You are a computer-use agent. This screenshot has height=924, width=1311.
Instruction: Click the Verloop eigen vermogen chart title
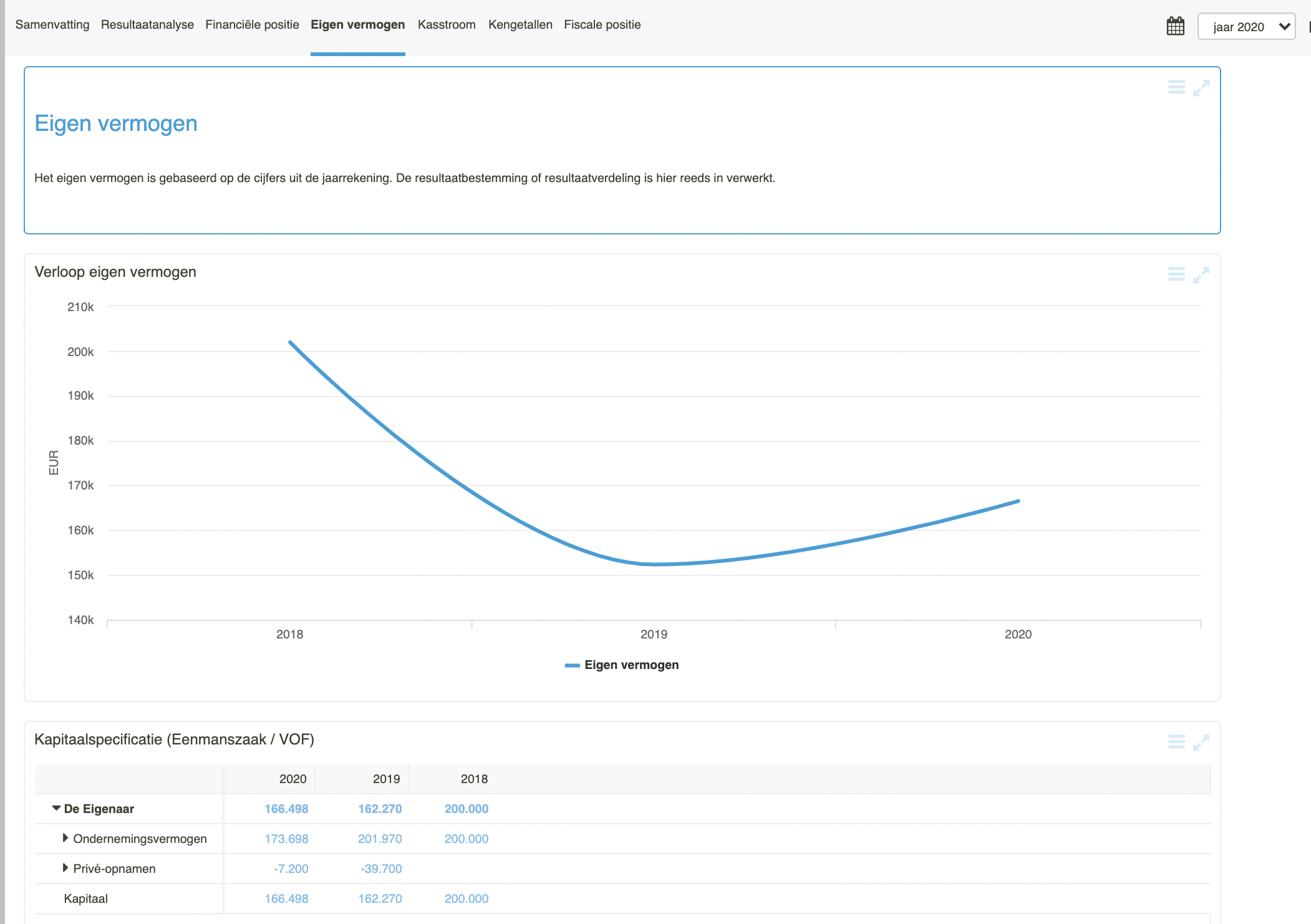pyautogui.click(x=115, y=272)
